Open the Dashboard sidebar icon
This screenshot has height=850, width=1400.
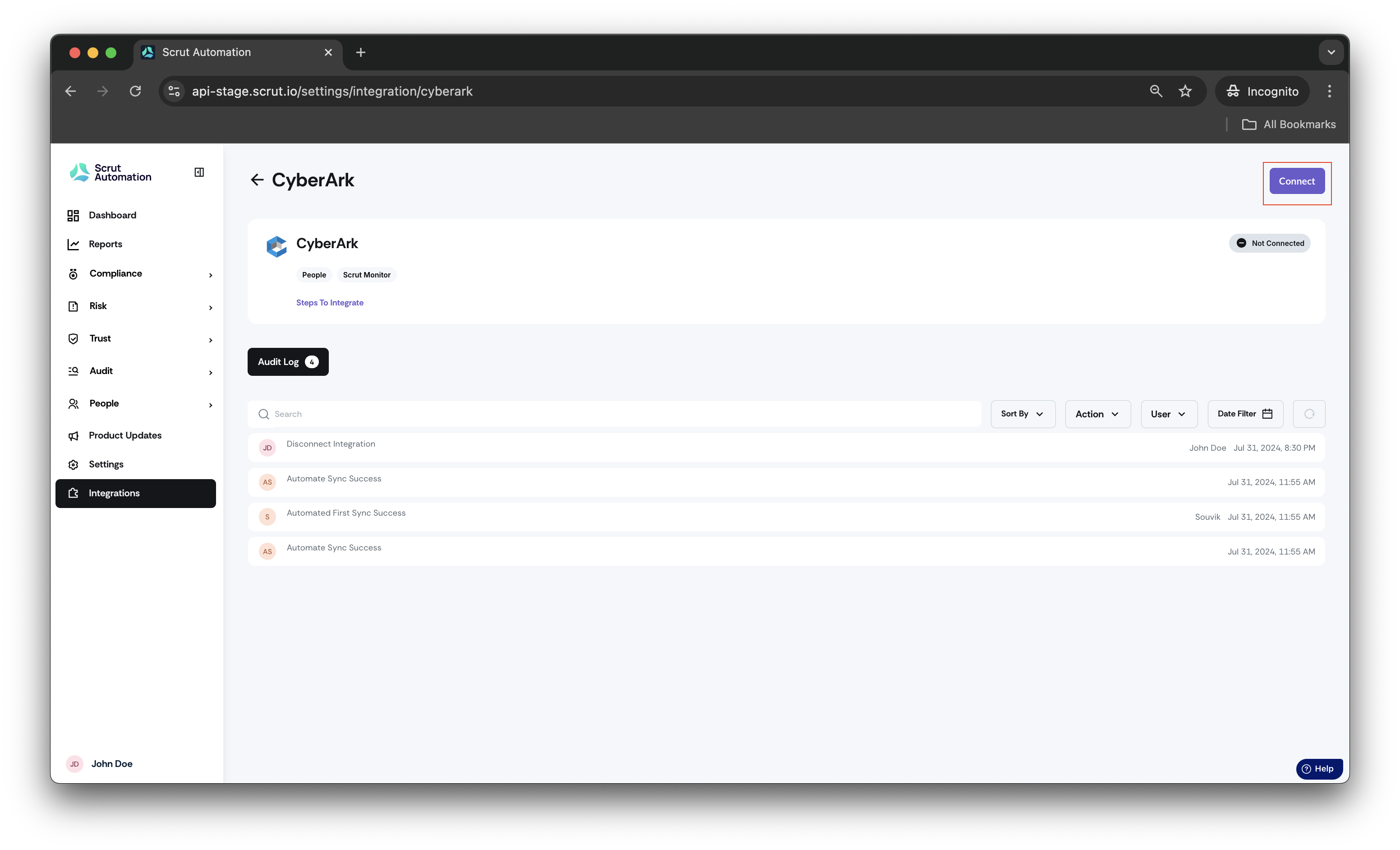(x=74, y=215)
